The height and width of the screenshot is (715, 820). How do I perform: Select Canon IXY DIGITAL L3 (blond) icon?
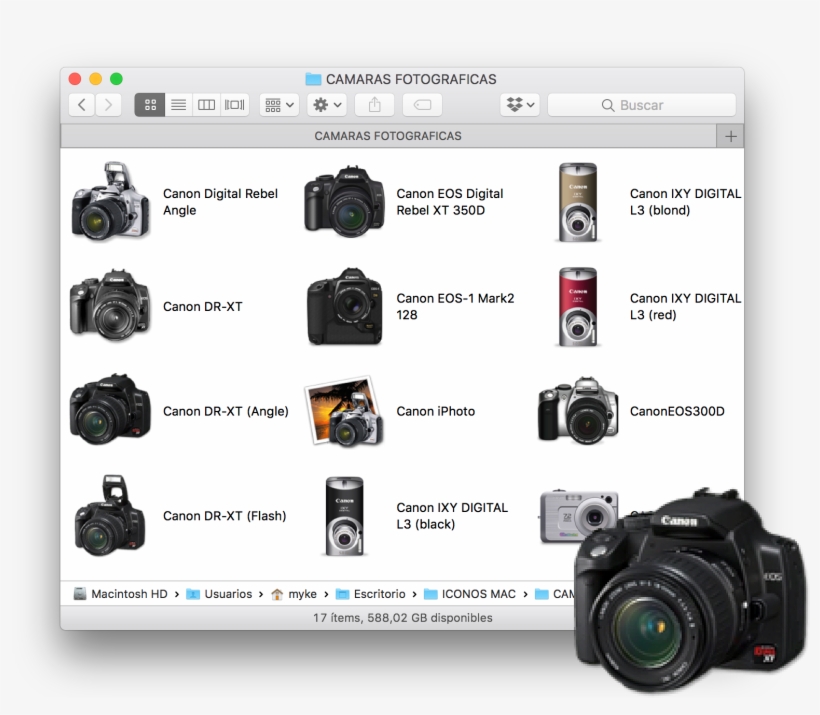pos(578,202)
